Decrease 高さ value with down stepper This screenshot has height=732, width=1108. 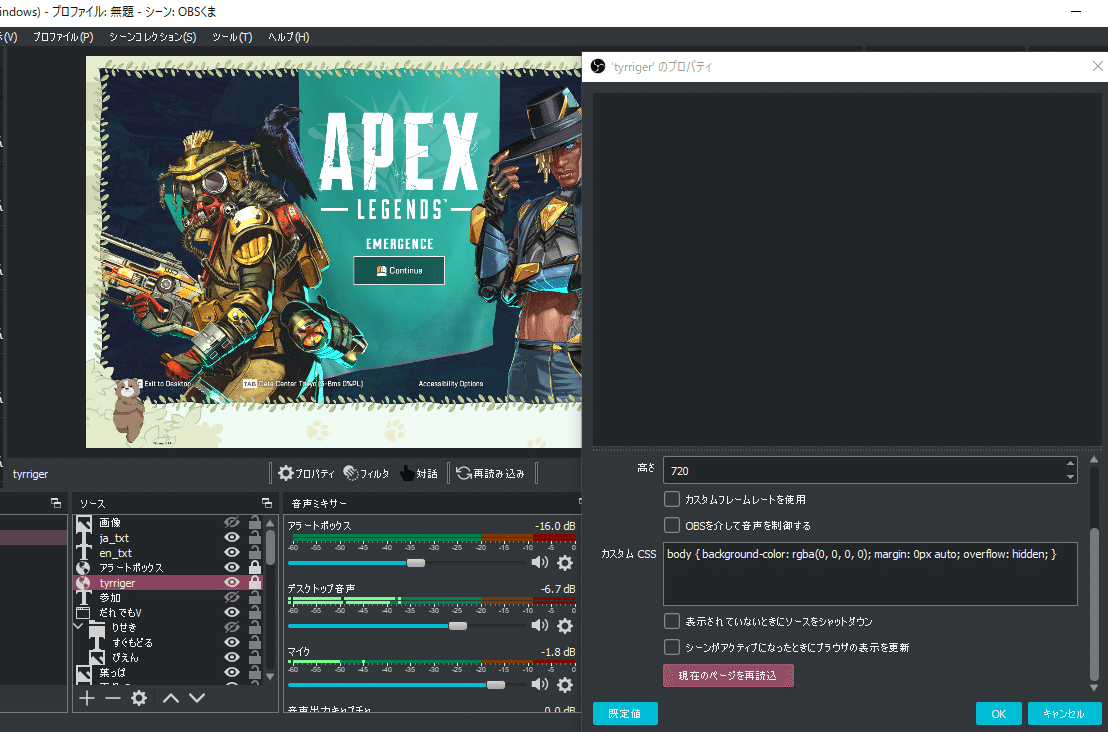(1071, 477)
